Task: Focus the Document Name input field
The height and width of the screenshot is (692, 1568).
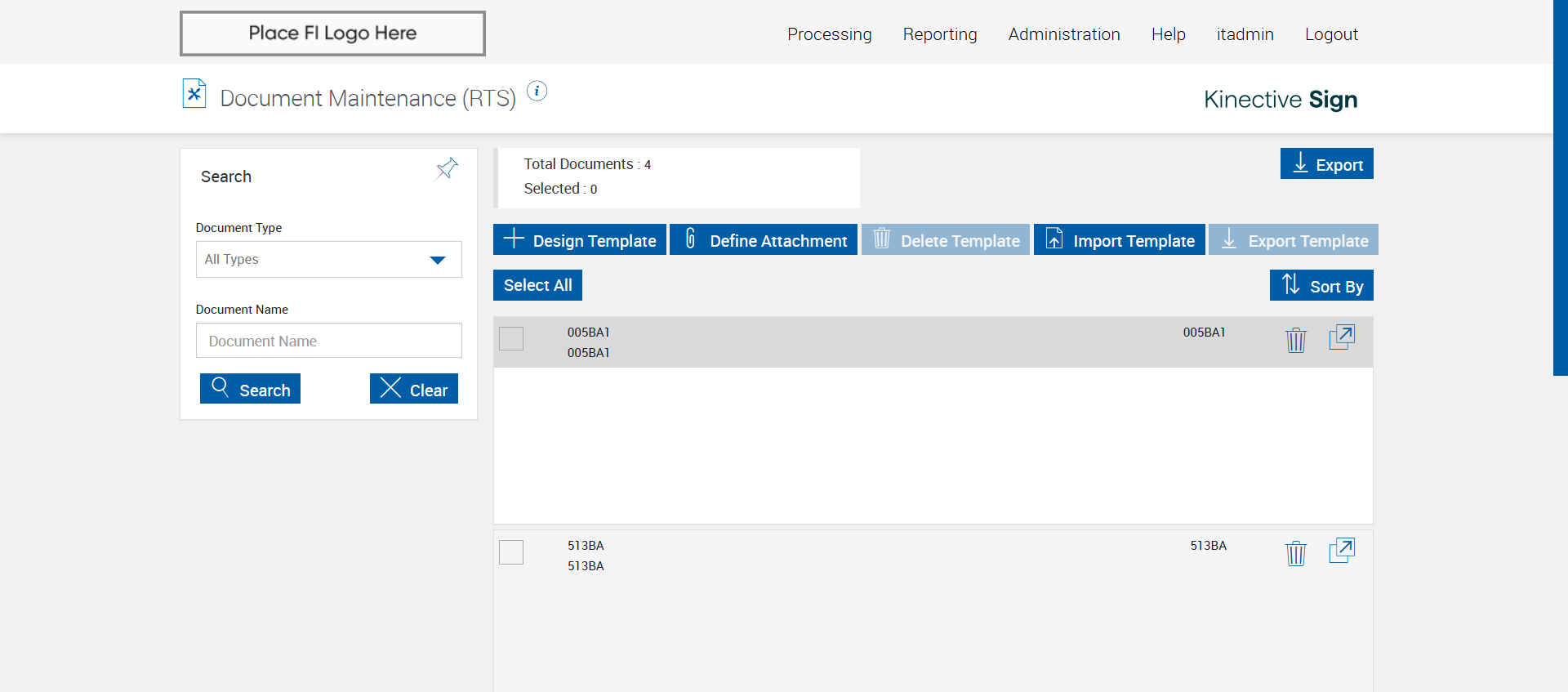Action: click(328, 341)
